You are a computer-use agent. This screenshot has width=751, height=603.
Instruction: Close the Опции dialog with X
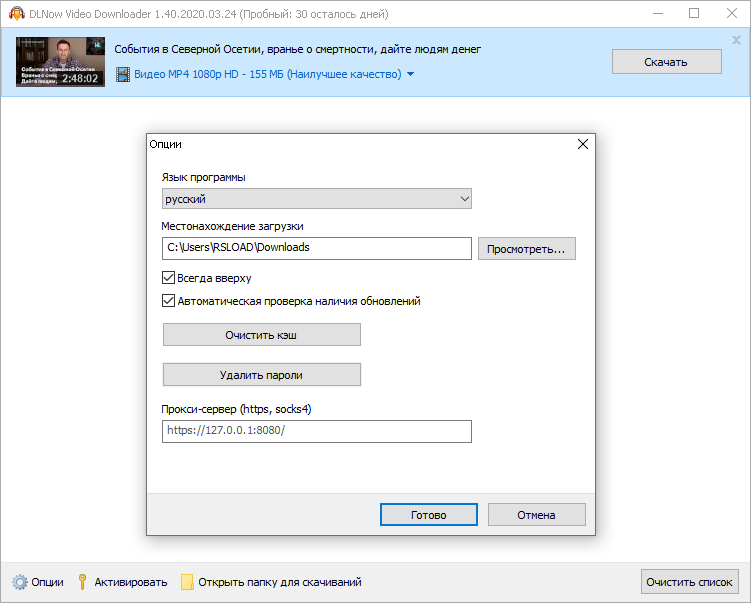click(x=583, y=144)
